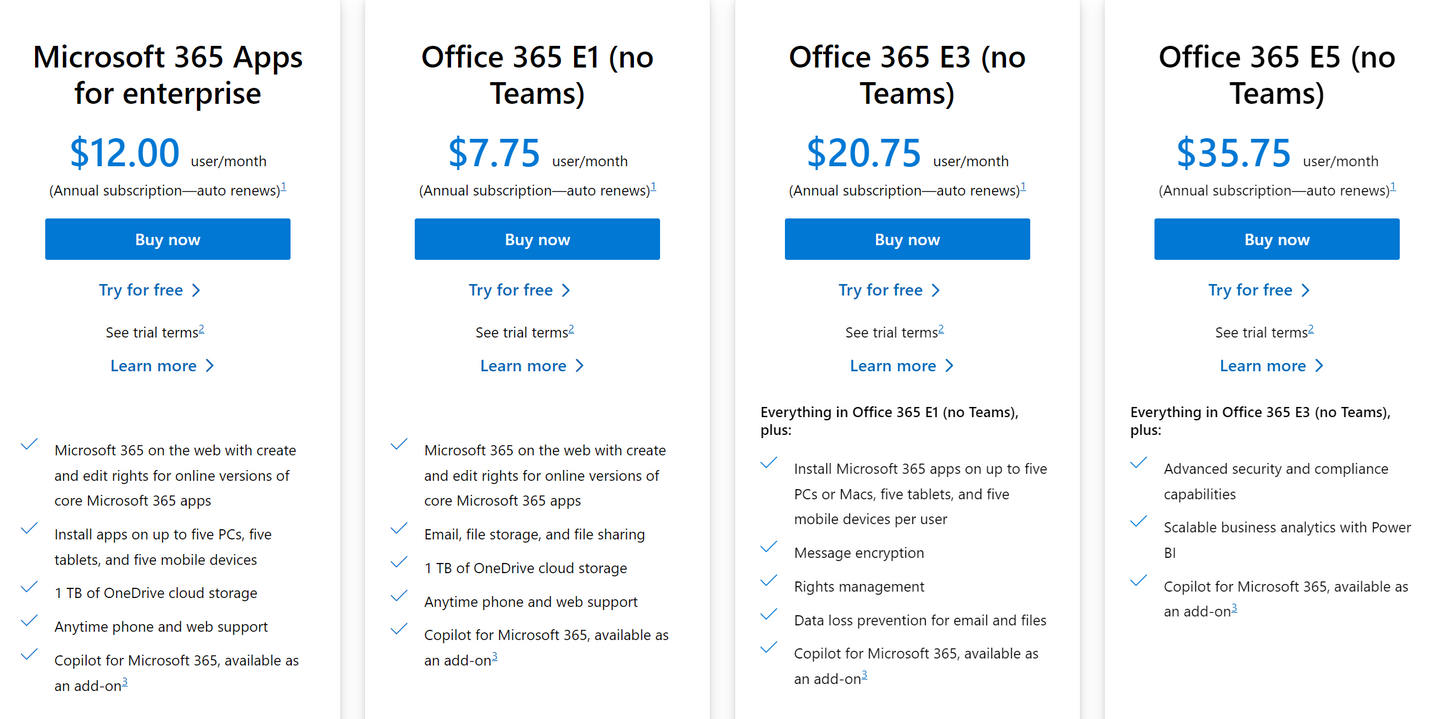Click the checkmark beside Message encryption
1445x719 pixels.
point(769,547)
